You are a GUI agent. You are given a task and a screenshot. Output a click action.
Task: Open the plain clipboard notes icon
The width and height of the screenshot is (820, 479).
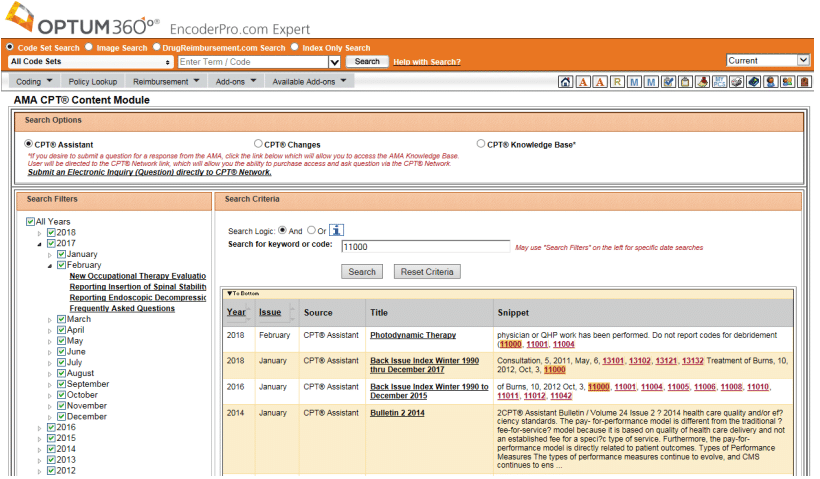tap(685, 82)
